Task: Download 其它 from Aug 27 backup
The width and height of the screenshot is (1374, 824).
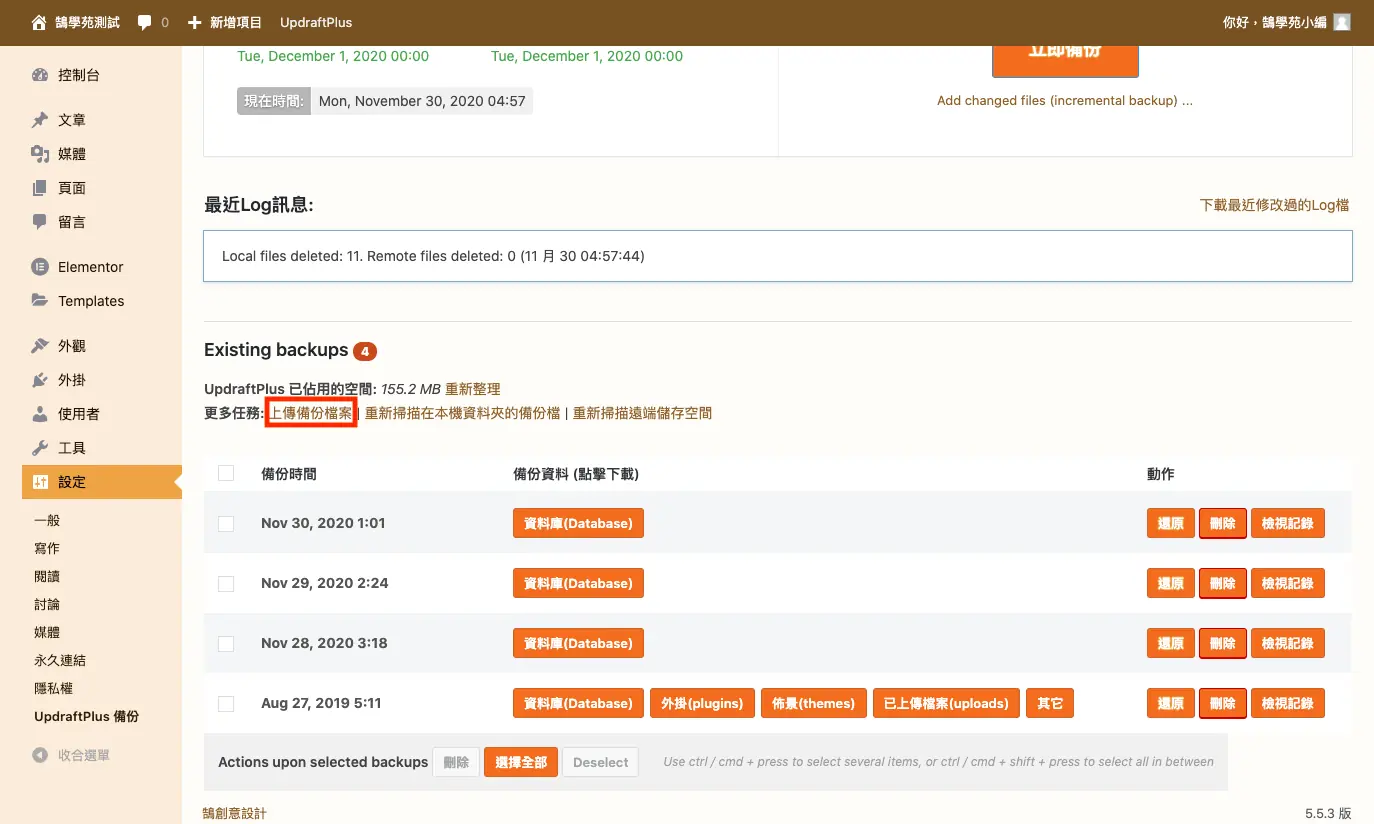Action: [1050, 703]
